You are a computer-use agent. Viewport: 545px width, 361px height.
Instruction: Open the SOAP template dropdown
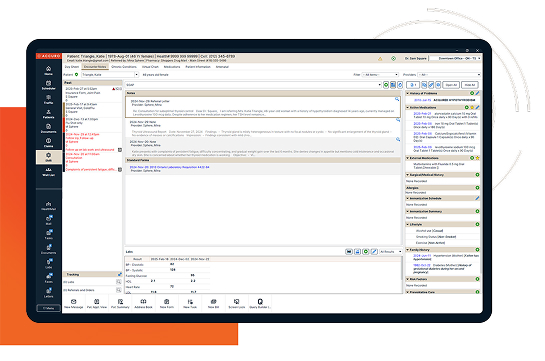[x=379, y=85]
